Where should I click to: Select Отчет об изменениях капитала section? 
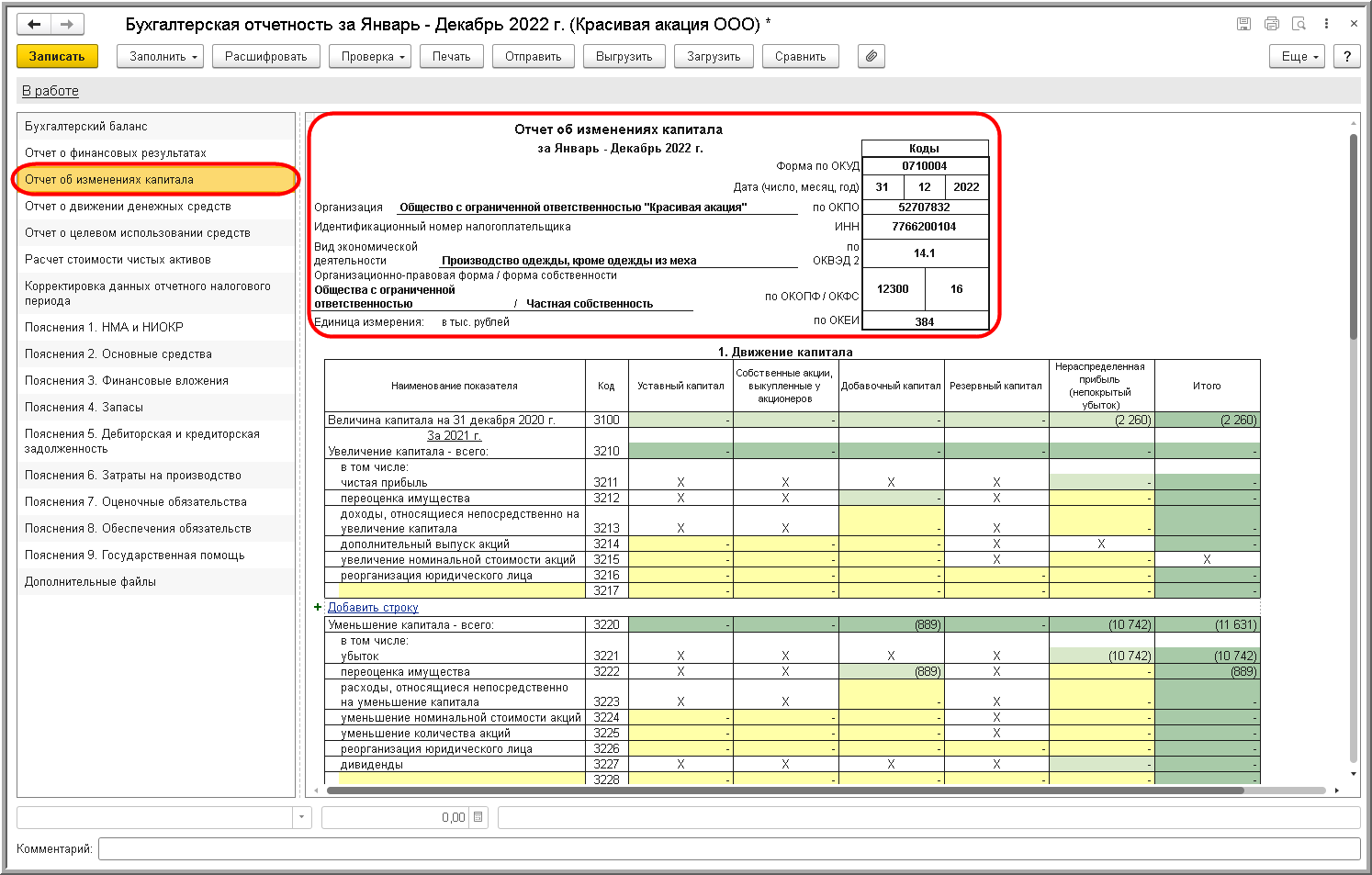pos(156,180)
